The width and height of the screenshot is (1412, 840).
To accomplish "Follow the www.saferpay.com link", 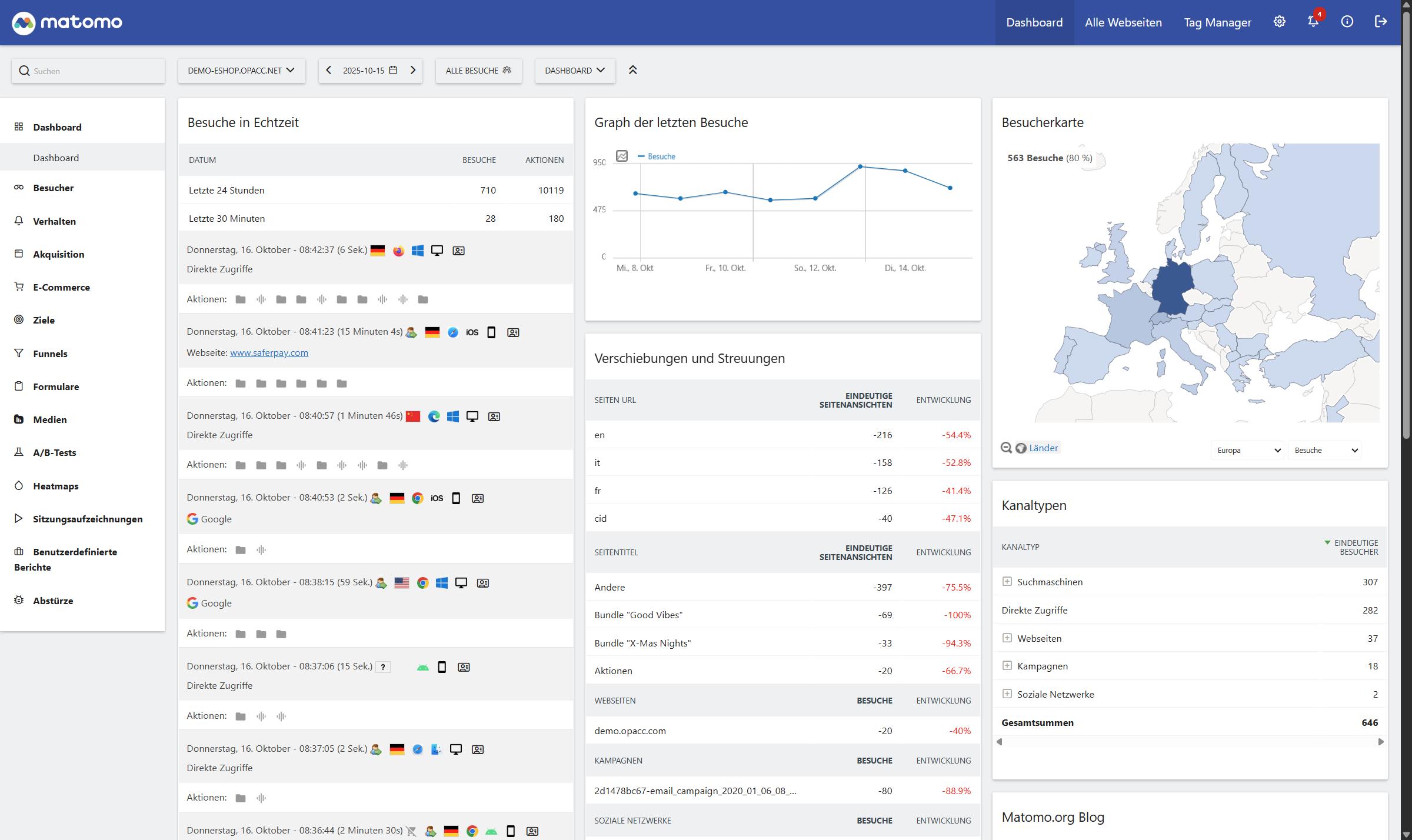I will tap(269, 352).
